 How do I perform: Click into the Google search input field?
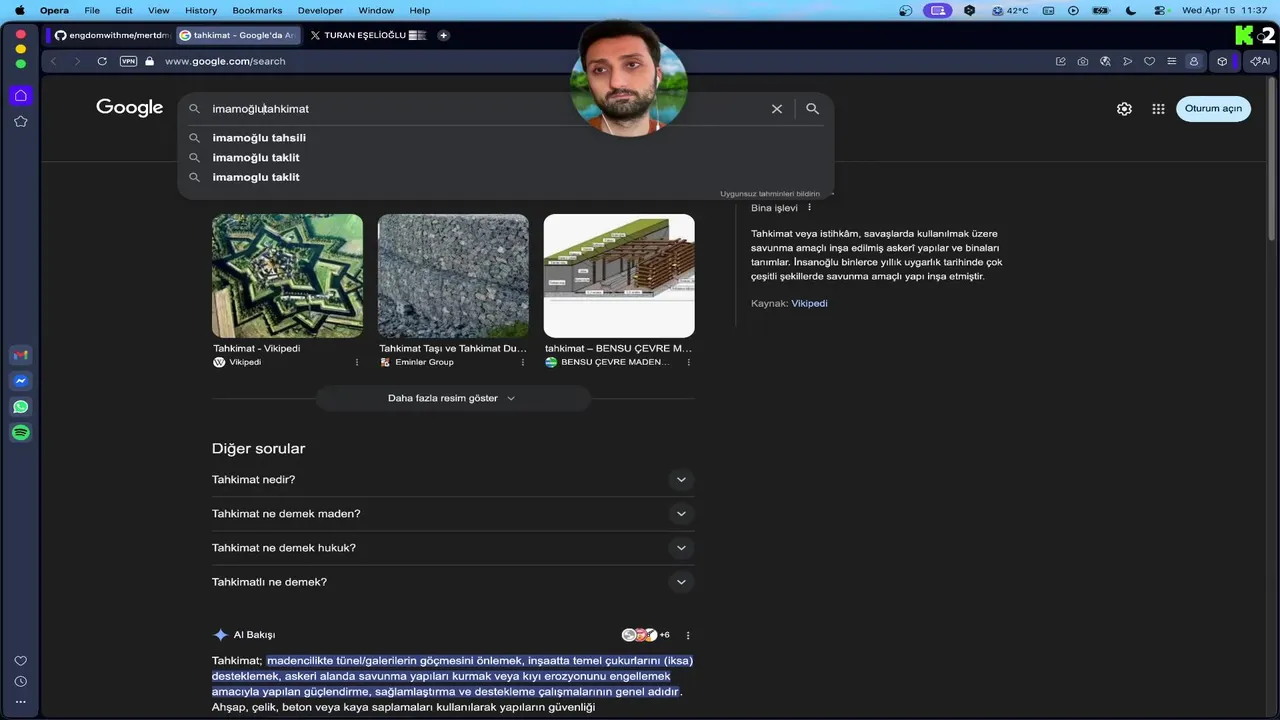(485, 109)
